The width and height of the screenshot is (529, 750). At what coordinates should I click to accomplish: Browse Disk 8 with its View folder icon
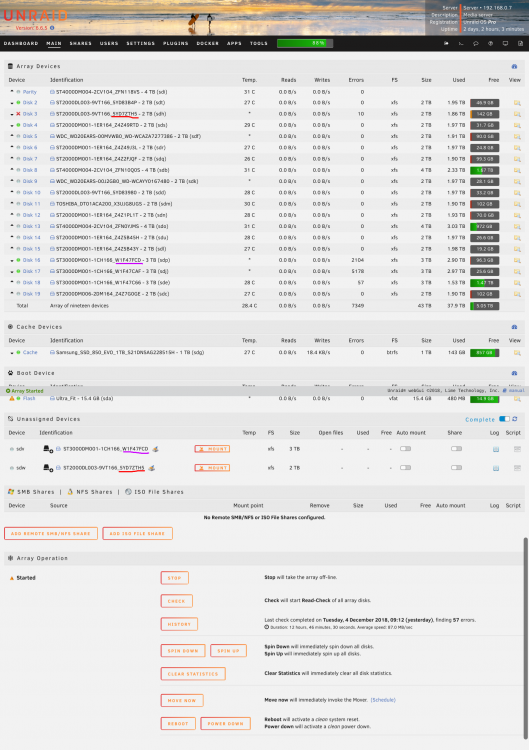point(517,170)
